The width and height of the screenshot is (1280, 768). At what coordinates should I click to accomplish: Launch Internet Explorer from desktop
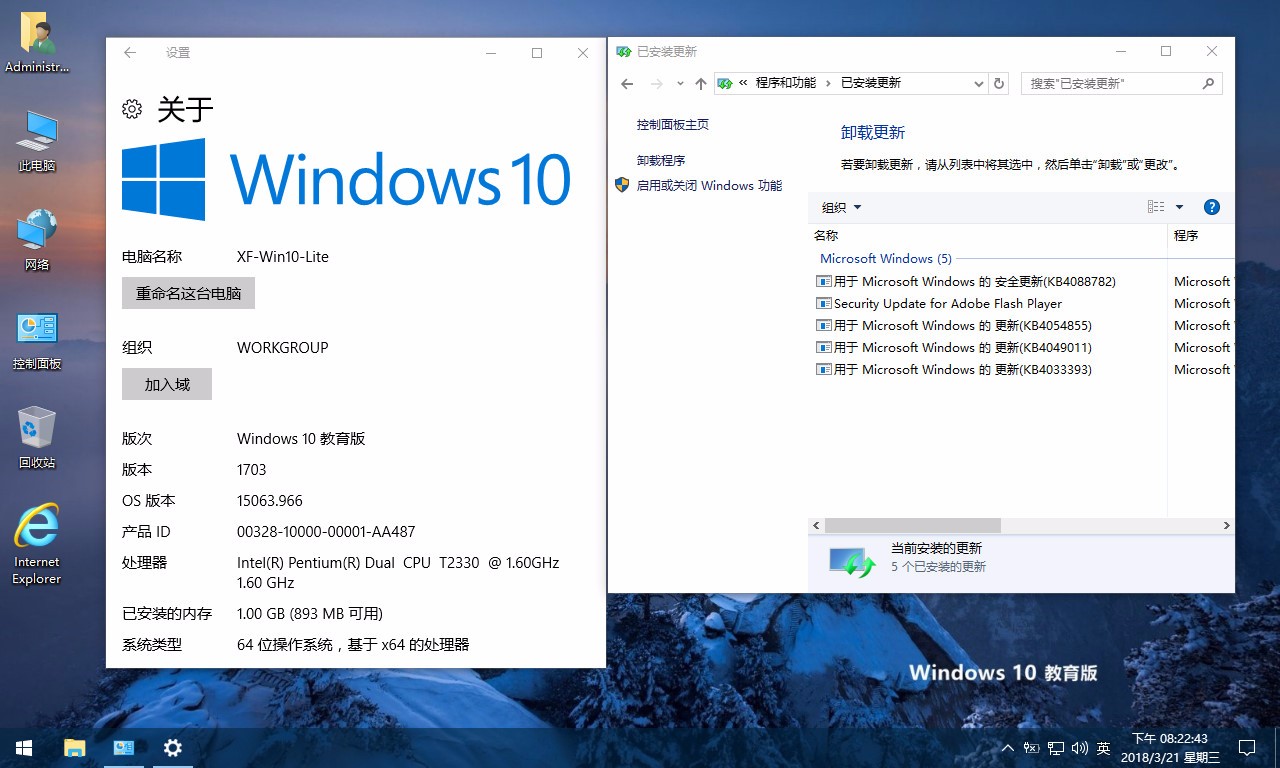[x=37, y=544]
